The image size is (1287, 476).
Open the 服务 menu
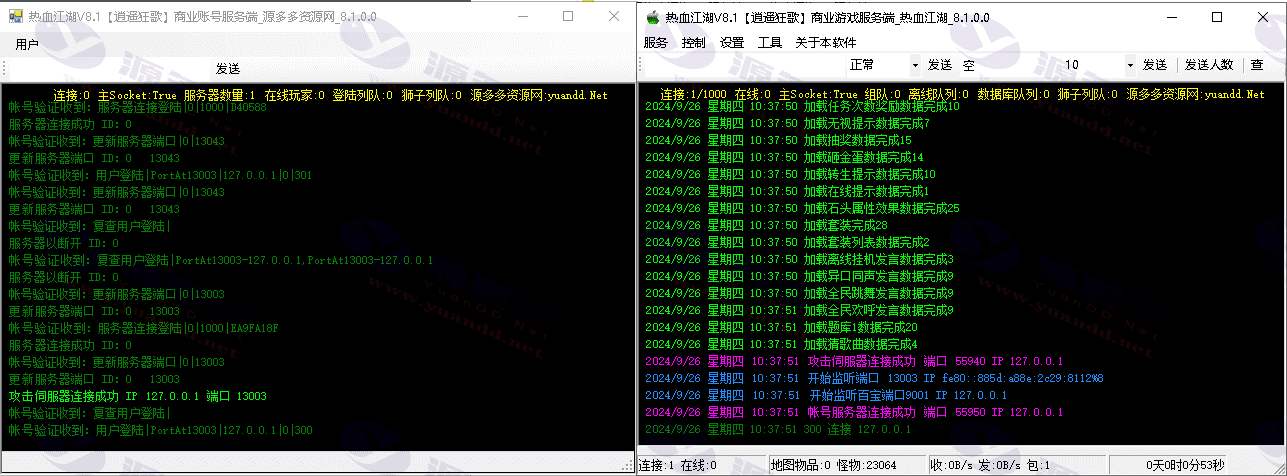(x=656, y=43)
